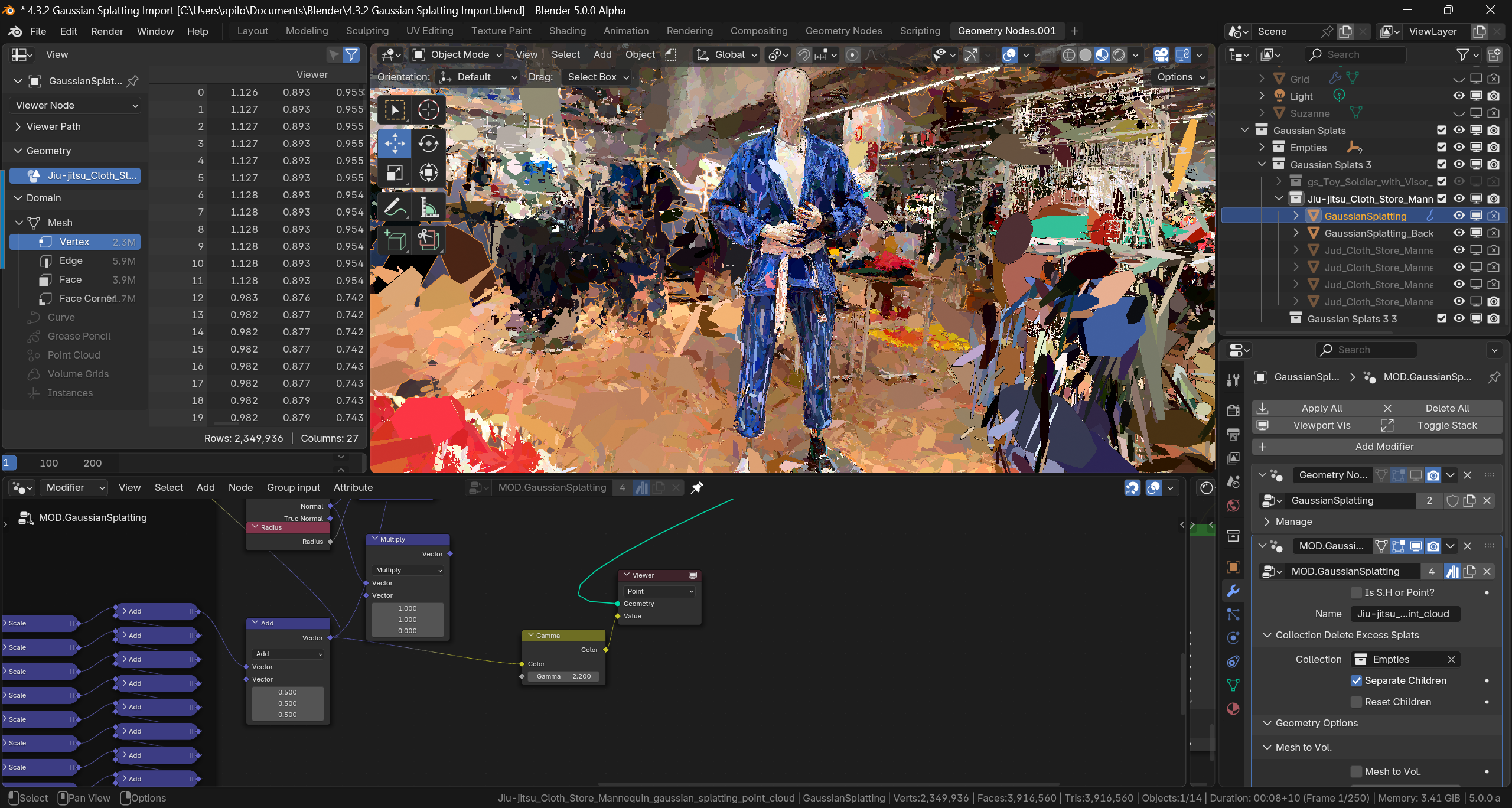Open the Attribute menu in node editor
This screenshot has height=808, width=1512.
[353, 487]
